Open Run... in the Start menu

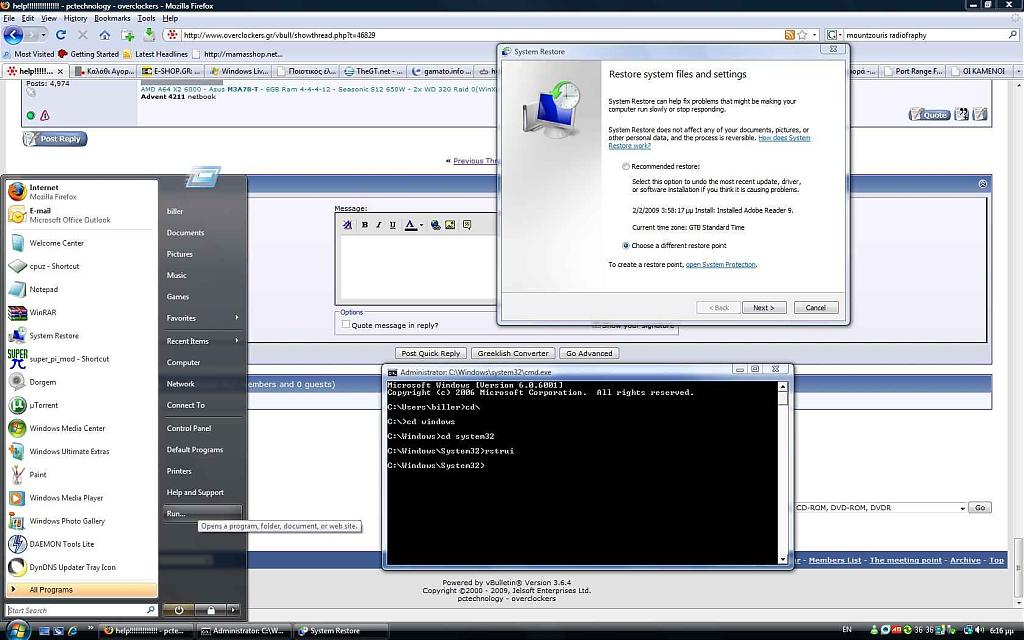[x=202, y=513]
